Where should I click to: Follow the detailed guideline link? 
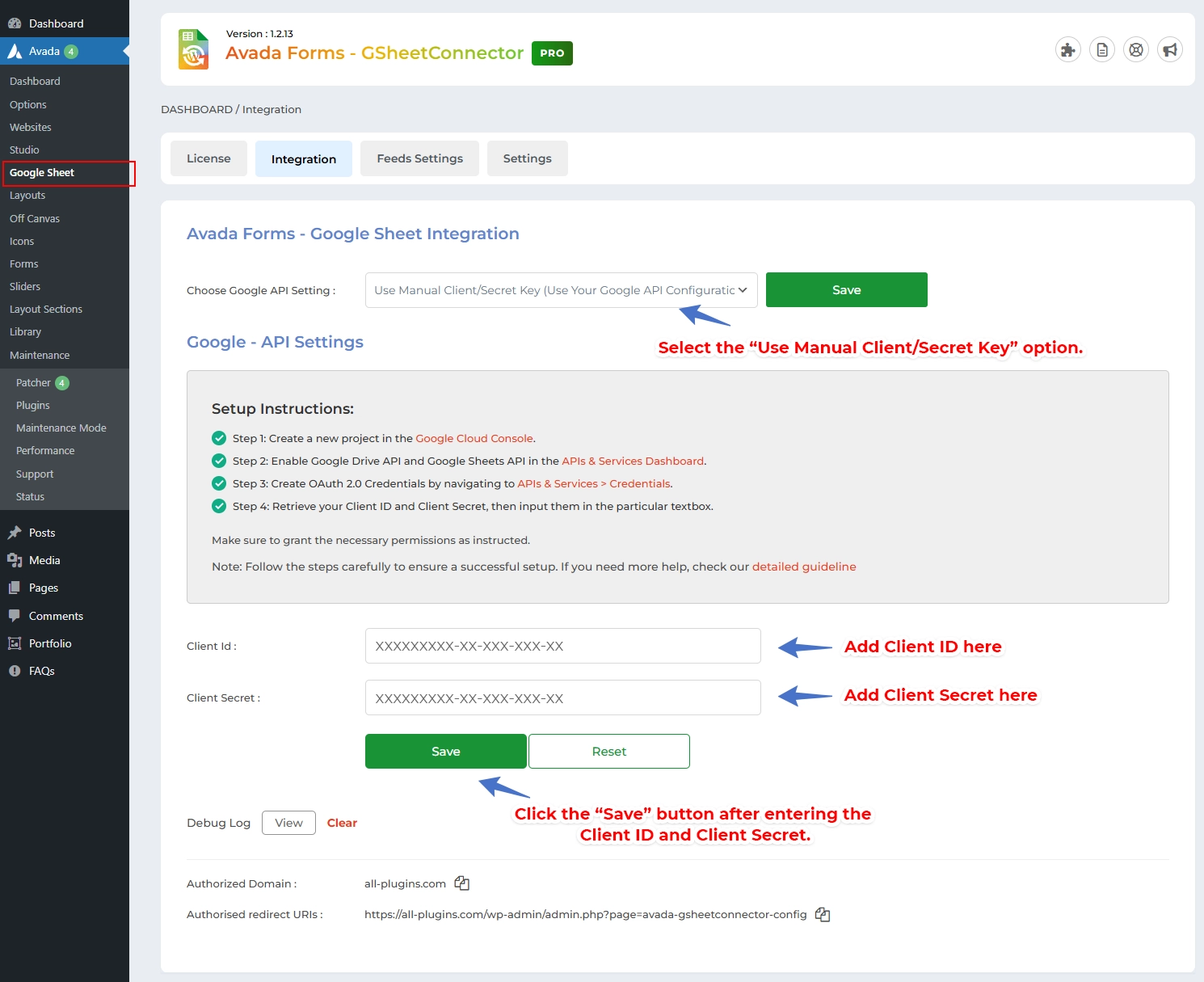click(x=803, y=567)
